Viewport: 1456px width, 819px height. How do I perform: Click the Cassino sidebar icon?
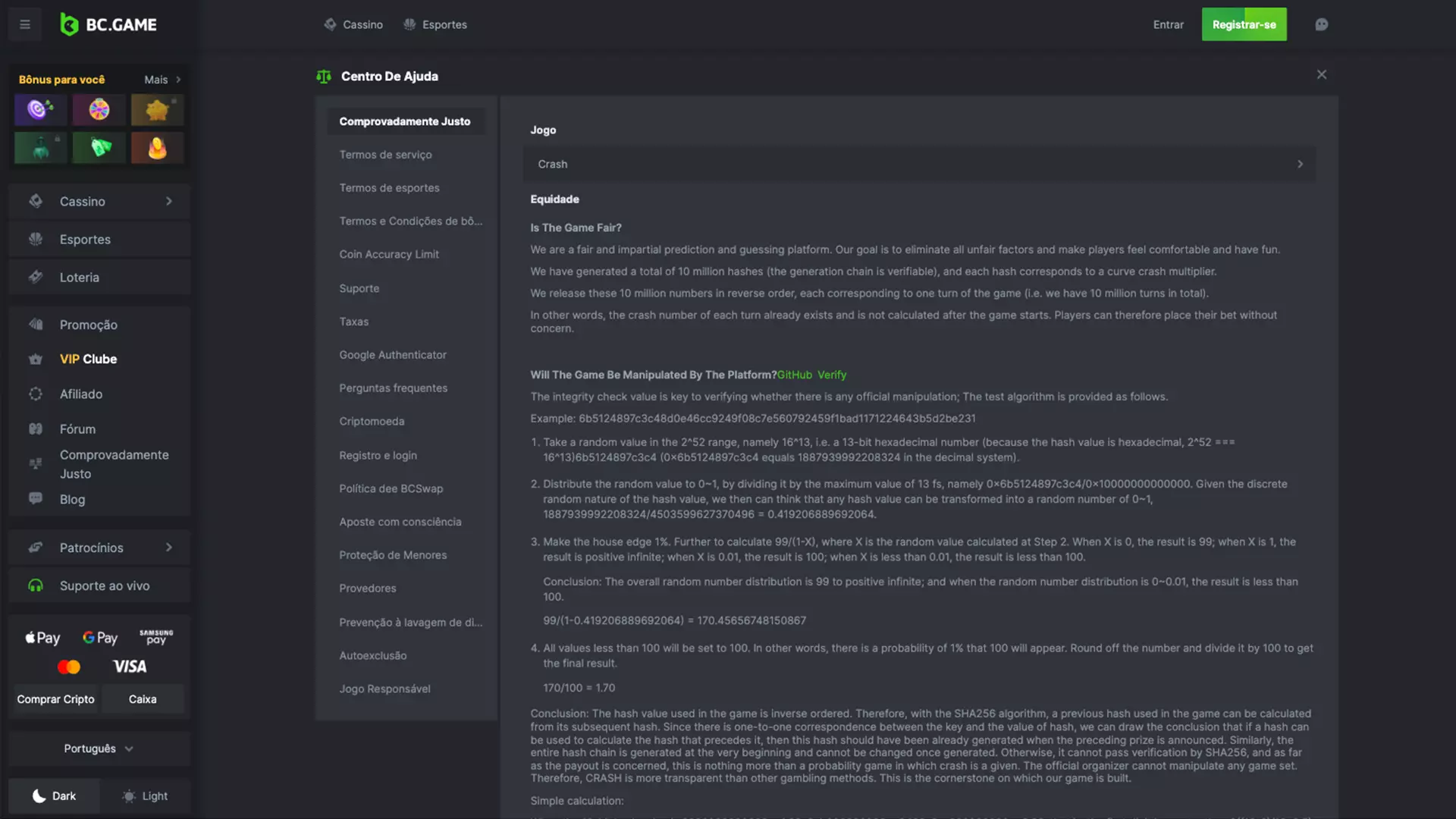coord(35,202)
